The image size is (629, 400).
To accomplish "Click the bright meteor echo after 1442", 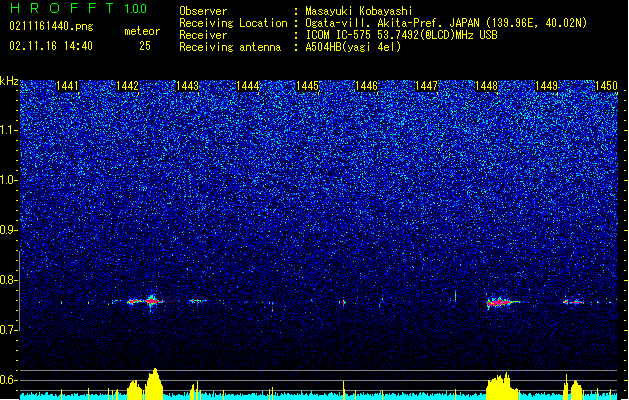I will click(x=152, y=301).
